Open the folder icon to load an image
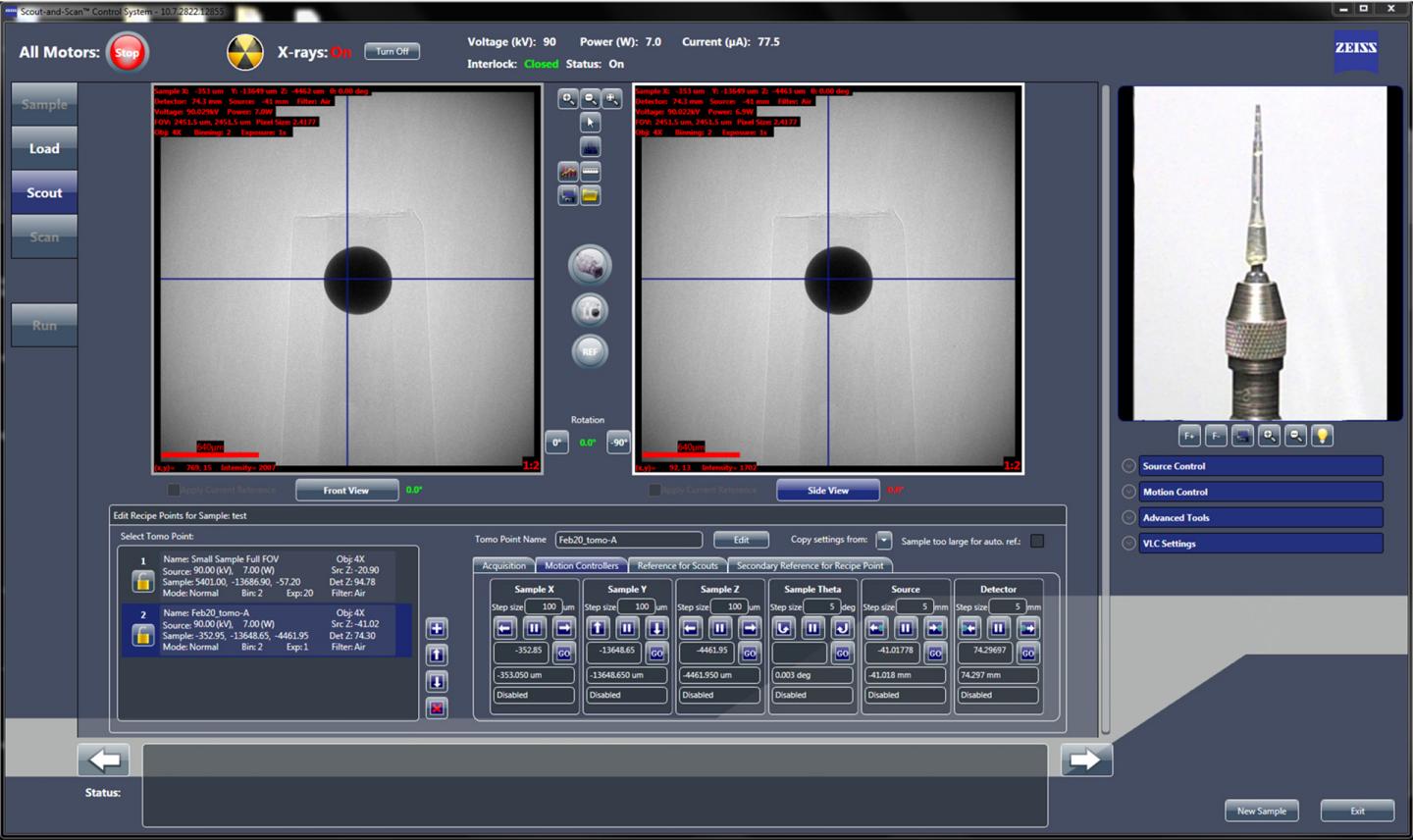Screen dimensions: 1413x840 590,194
